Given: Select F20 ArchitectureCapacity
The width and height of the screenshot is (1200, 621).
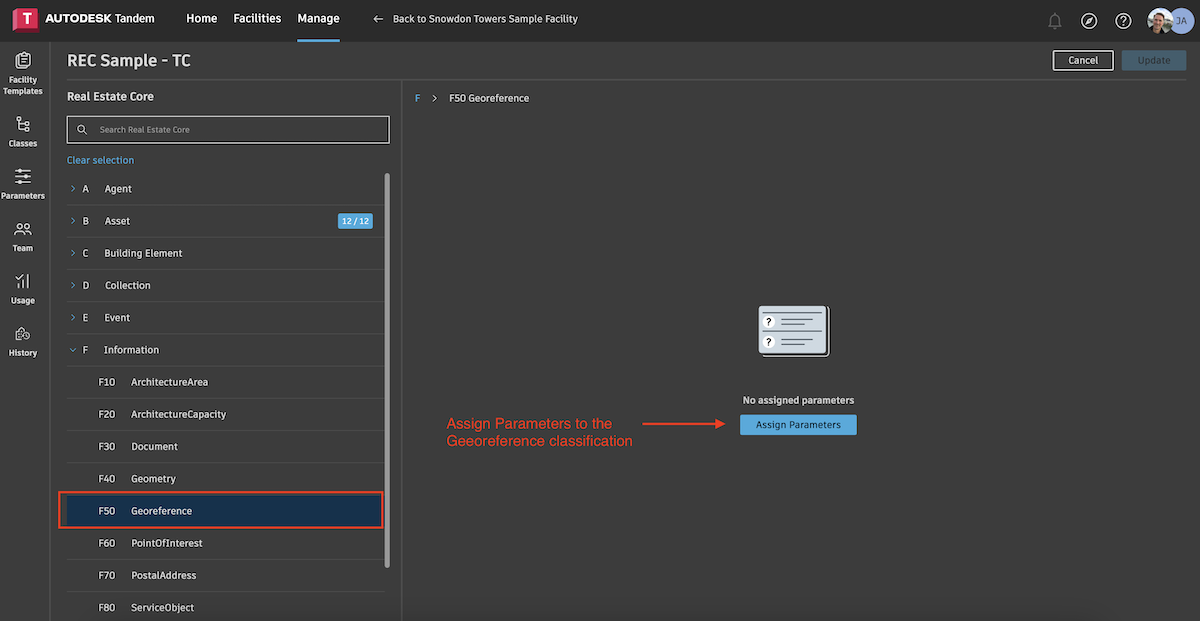Looking at the screenshot, I should 225,414.
